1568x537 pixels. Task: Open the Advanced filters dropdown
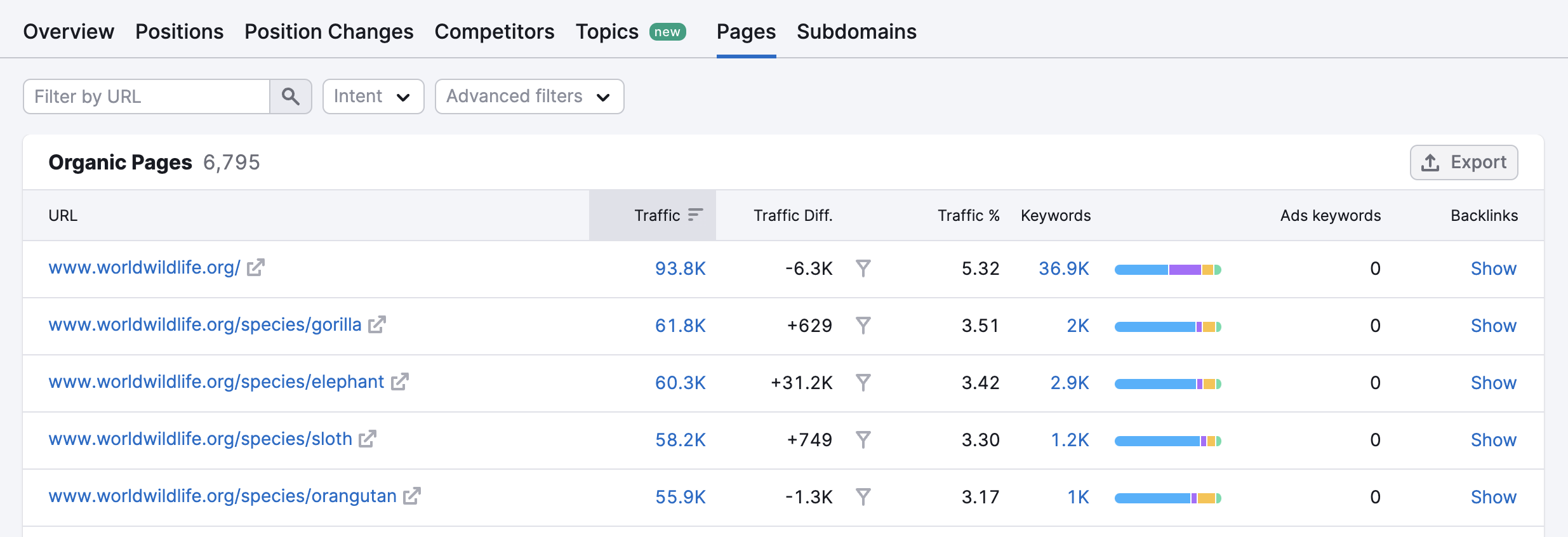pos(529,96)
